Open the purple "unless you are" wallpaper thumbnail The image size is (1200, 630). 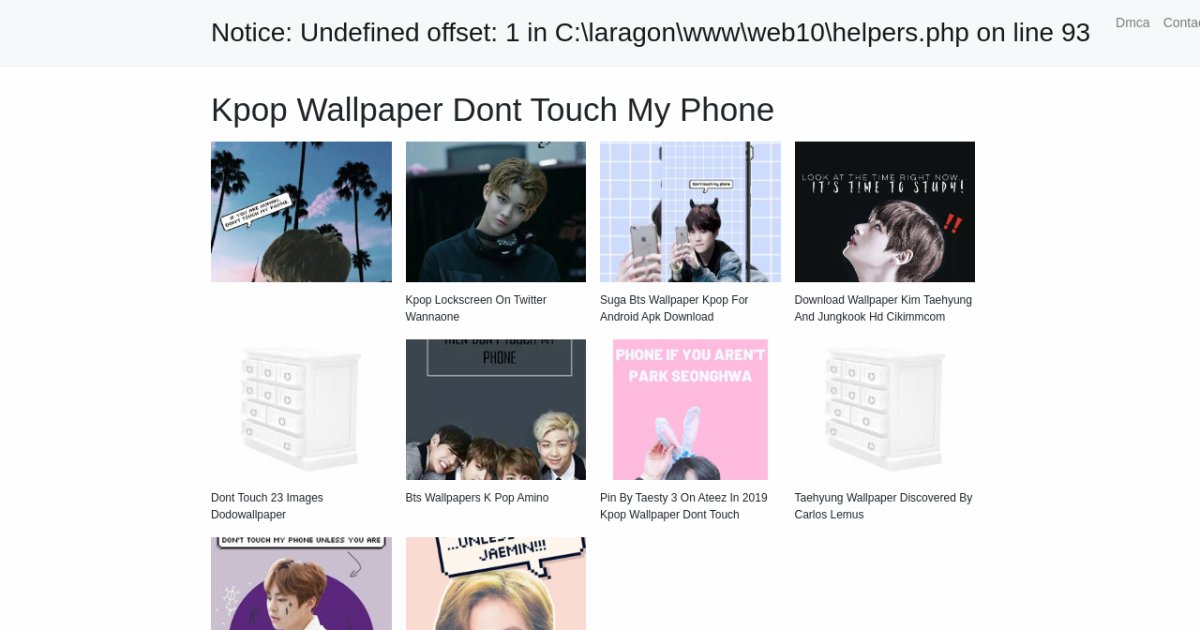point(301,584)
